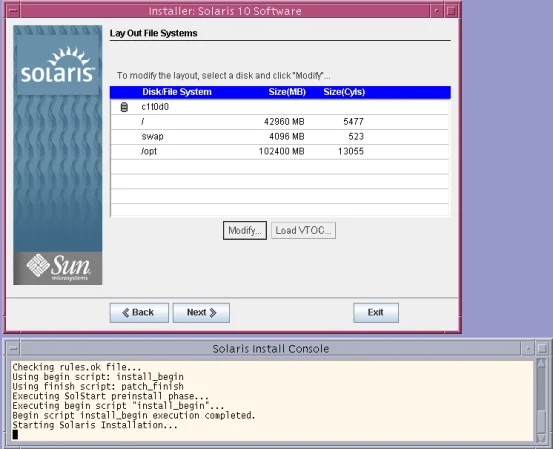
Task: Click the 4096 MB swap size value
Action: 286,136
